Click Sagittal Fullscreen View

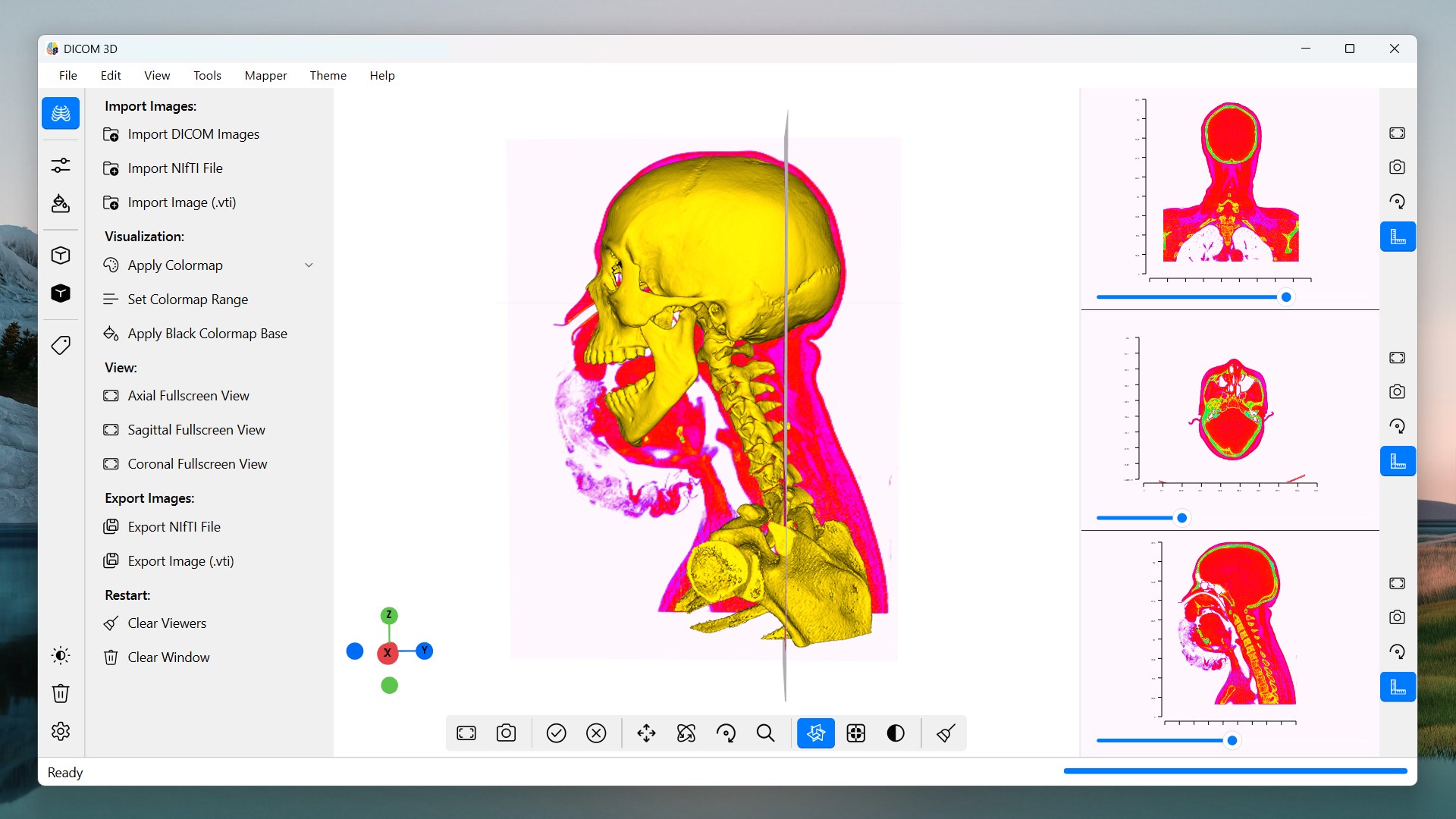[x=196, y=430]
